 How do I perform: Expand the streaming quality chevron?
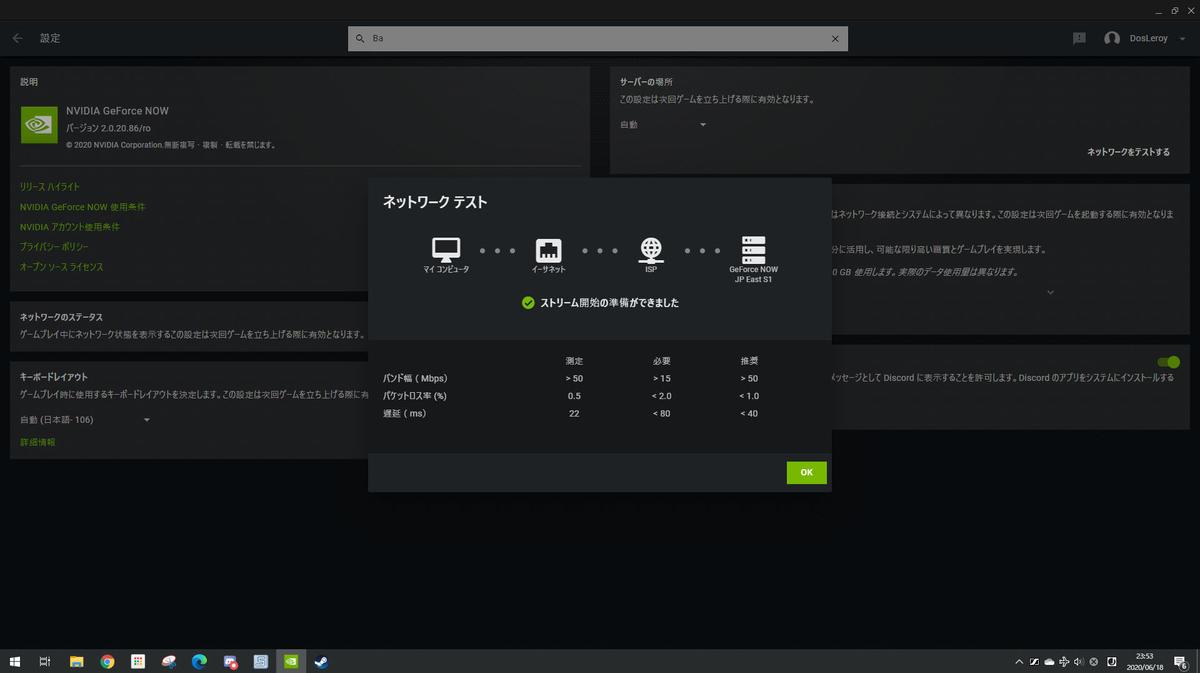tap(1050, 292)
